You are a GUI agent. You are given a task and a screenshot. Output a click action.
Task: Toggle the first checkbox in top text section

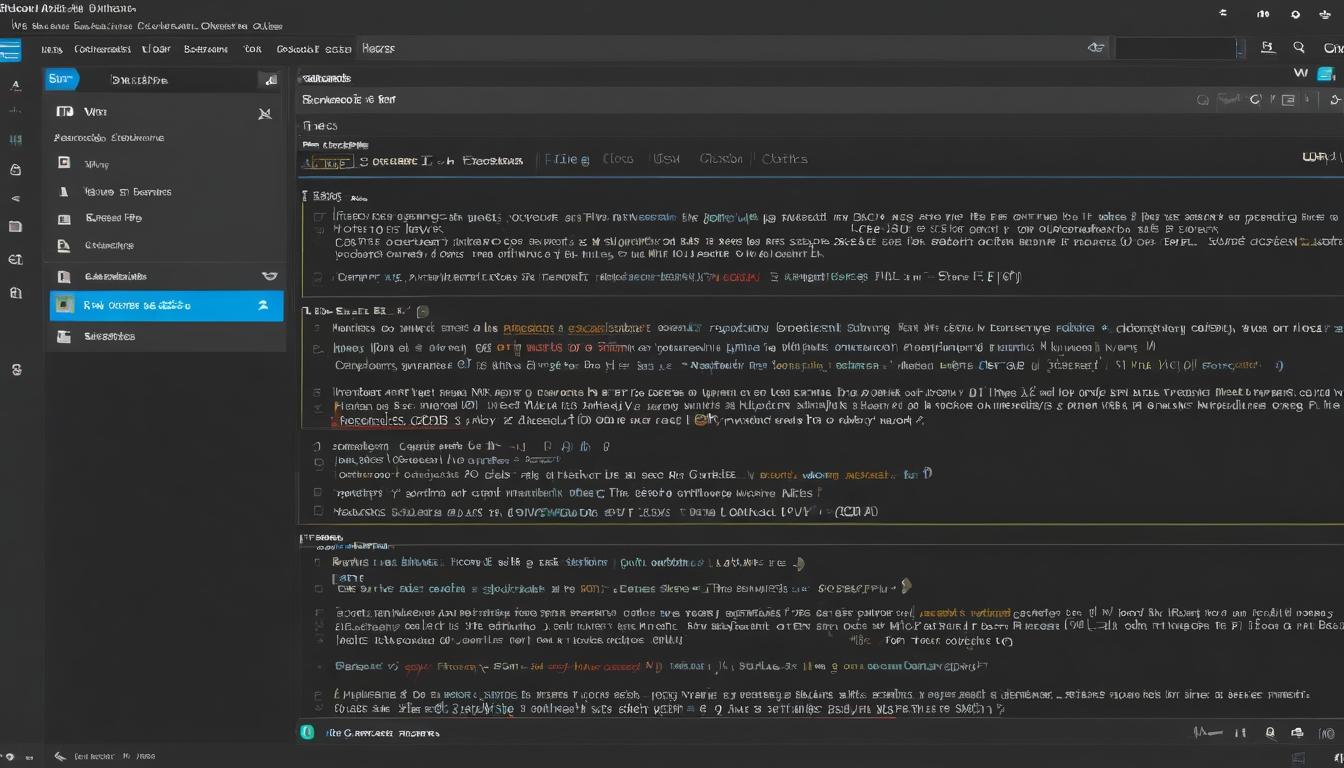click(x=319, y=216)
